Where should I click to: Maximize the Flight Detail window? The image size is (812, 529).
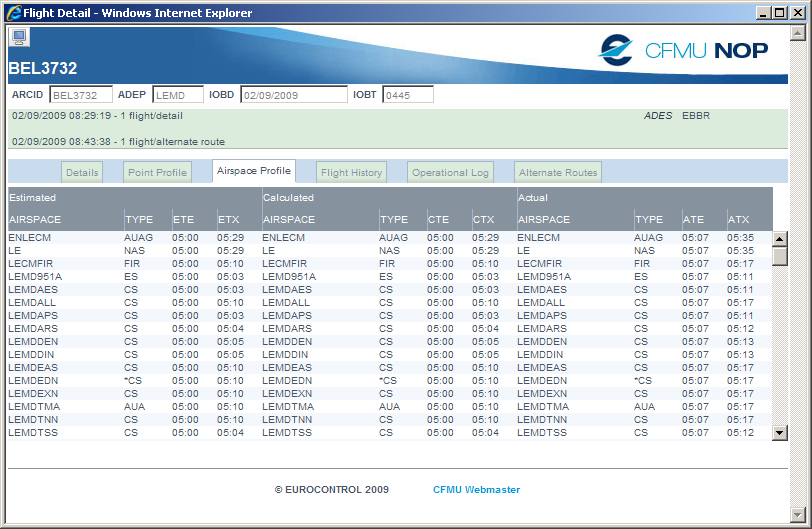[779, 13]
